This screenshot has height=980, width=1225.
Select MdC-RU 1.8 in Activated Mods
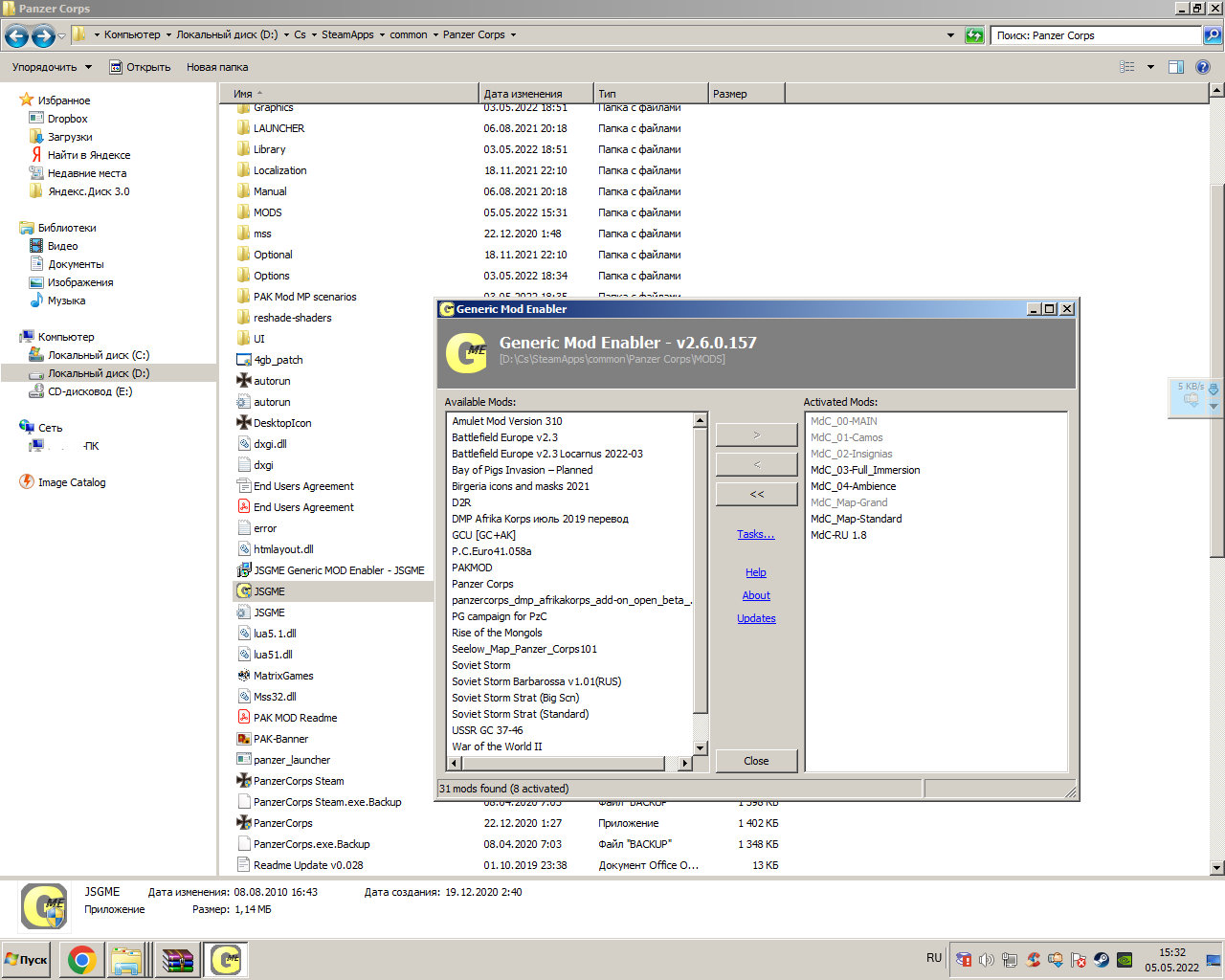[x=838, y=535]
